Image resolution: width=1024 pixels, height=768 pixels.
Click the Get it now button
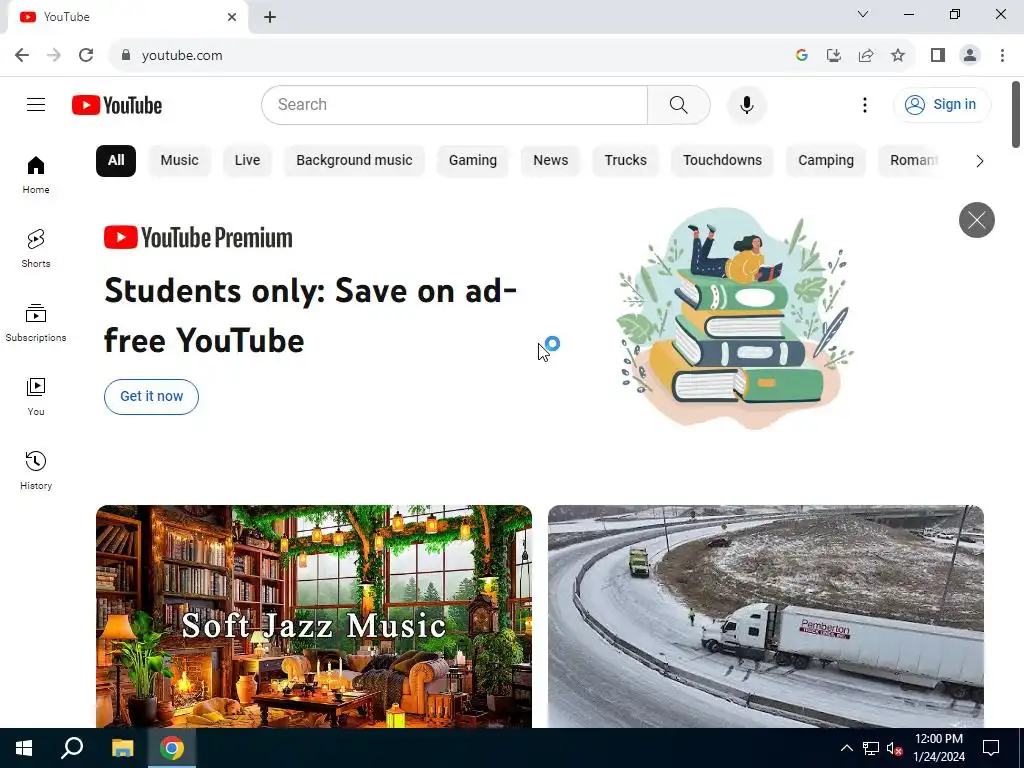click(x=152, y=396)
